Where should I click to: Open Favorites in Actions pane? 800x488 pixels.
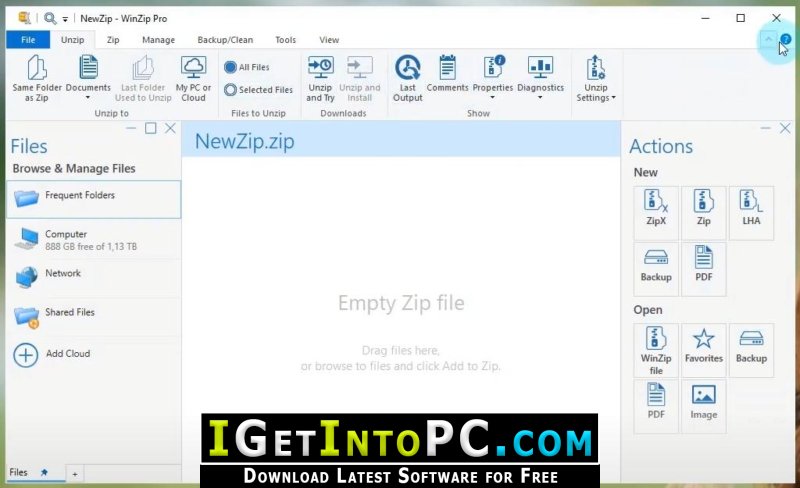[704, 350]
